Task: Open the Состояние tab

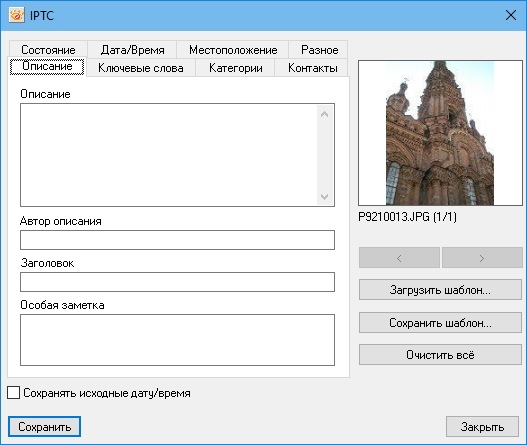Action: click(x=48, y=49)
